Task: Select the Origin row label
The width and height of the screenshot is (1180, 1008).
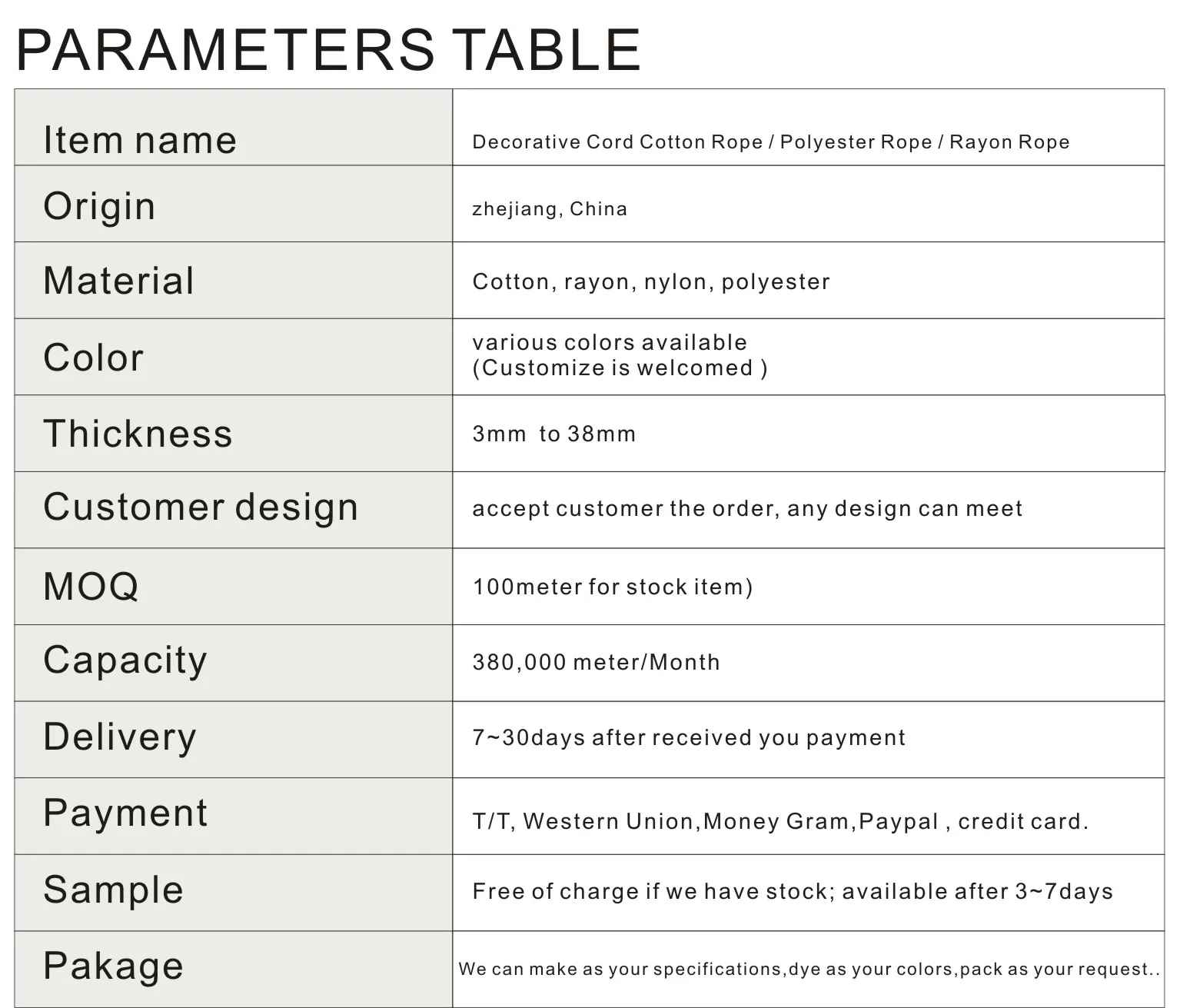Action: (x=99, y=206)
